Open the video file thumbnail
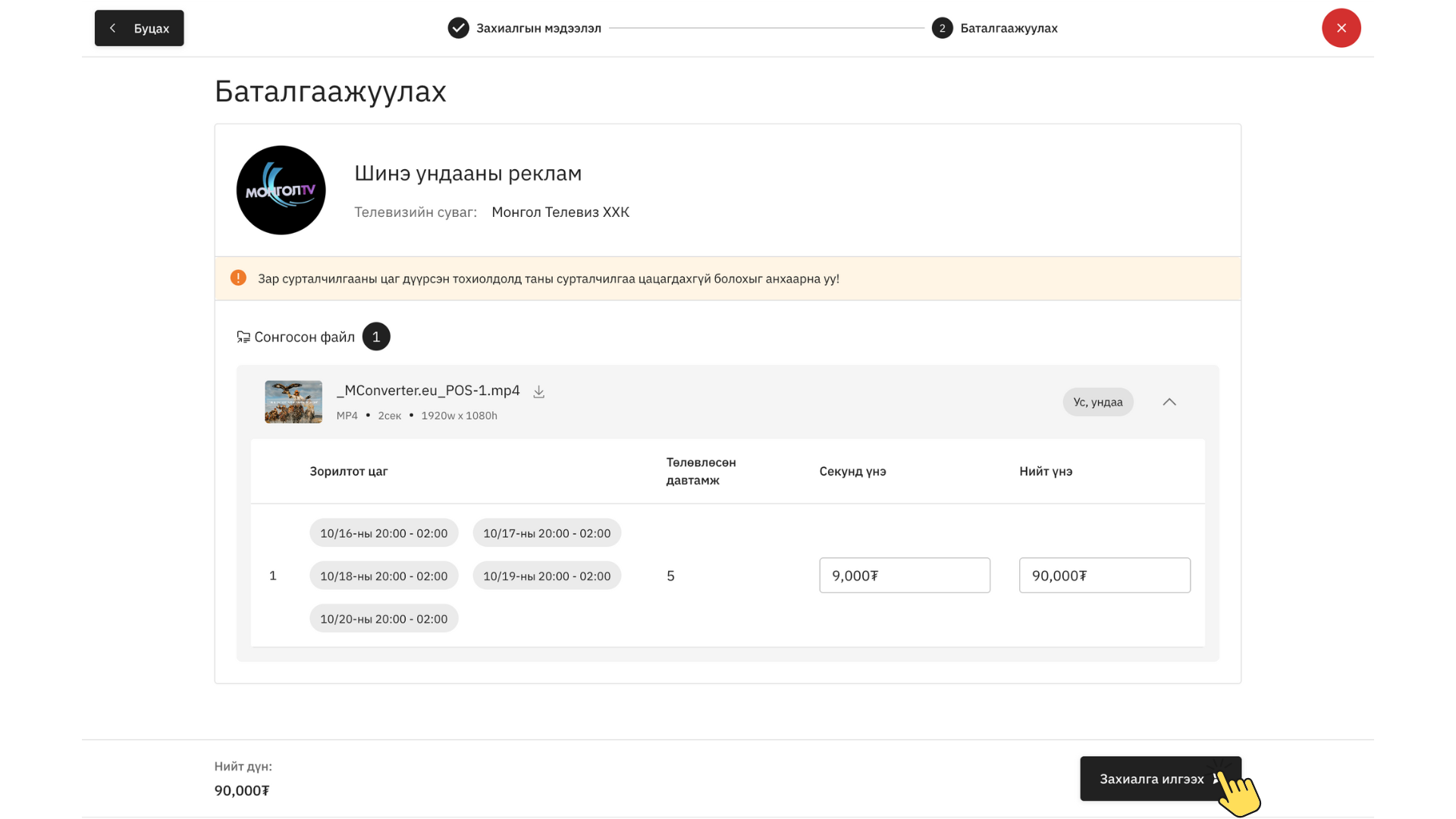 (x=293, y=402)
